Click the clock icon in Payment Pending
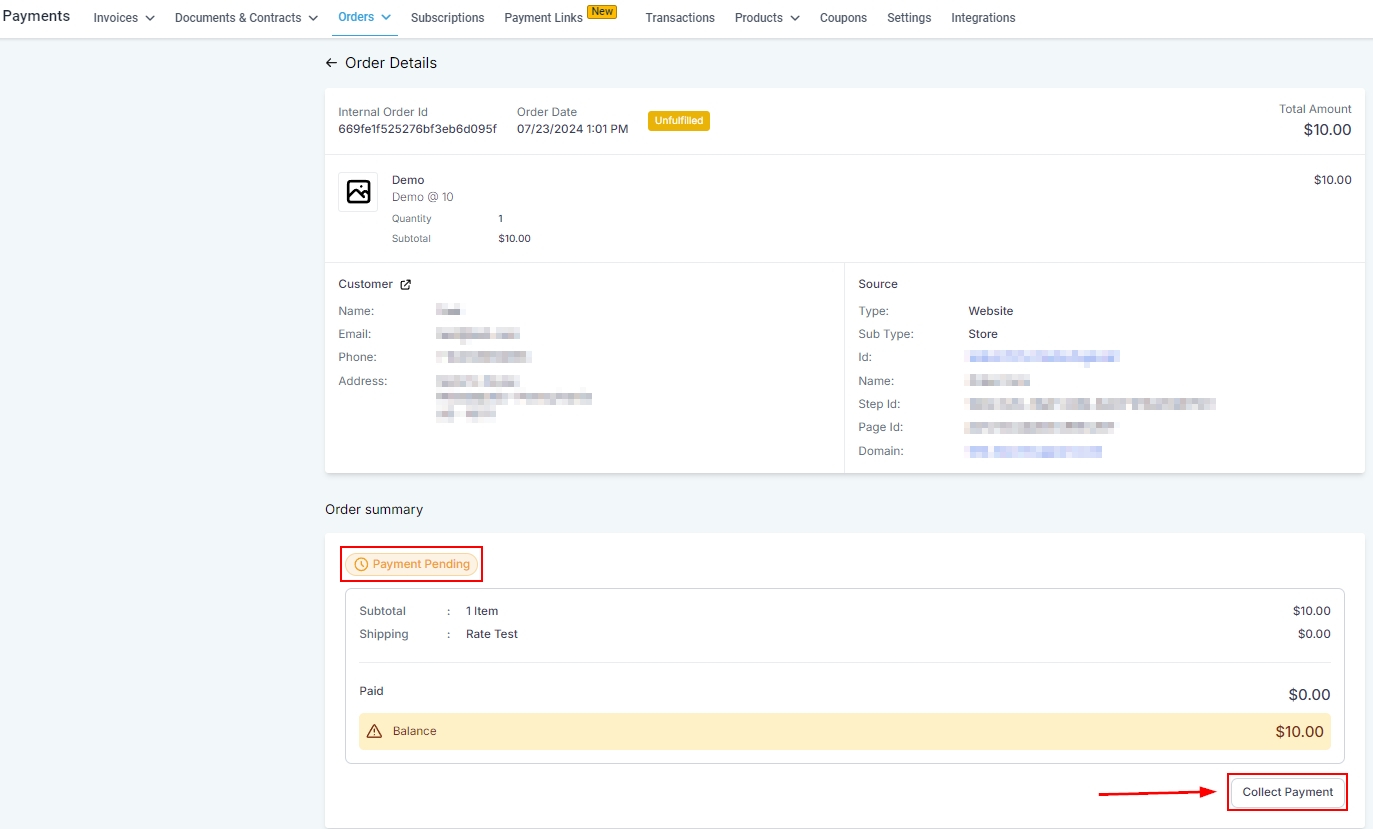The image size is (1373, 829). (x=361, y=565)
